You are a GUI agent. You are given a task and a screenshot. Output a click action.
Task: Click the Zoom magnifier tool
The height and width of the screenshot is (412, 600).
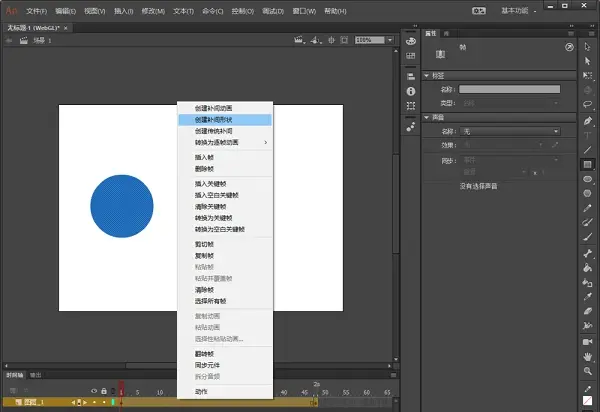click(x=588, y=370)
